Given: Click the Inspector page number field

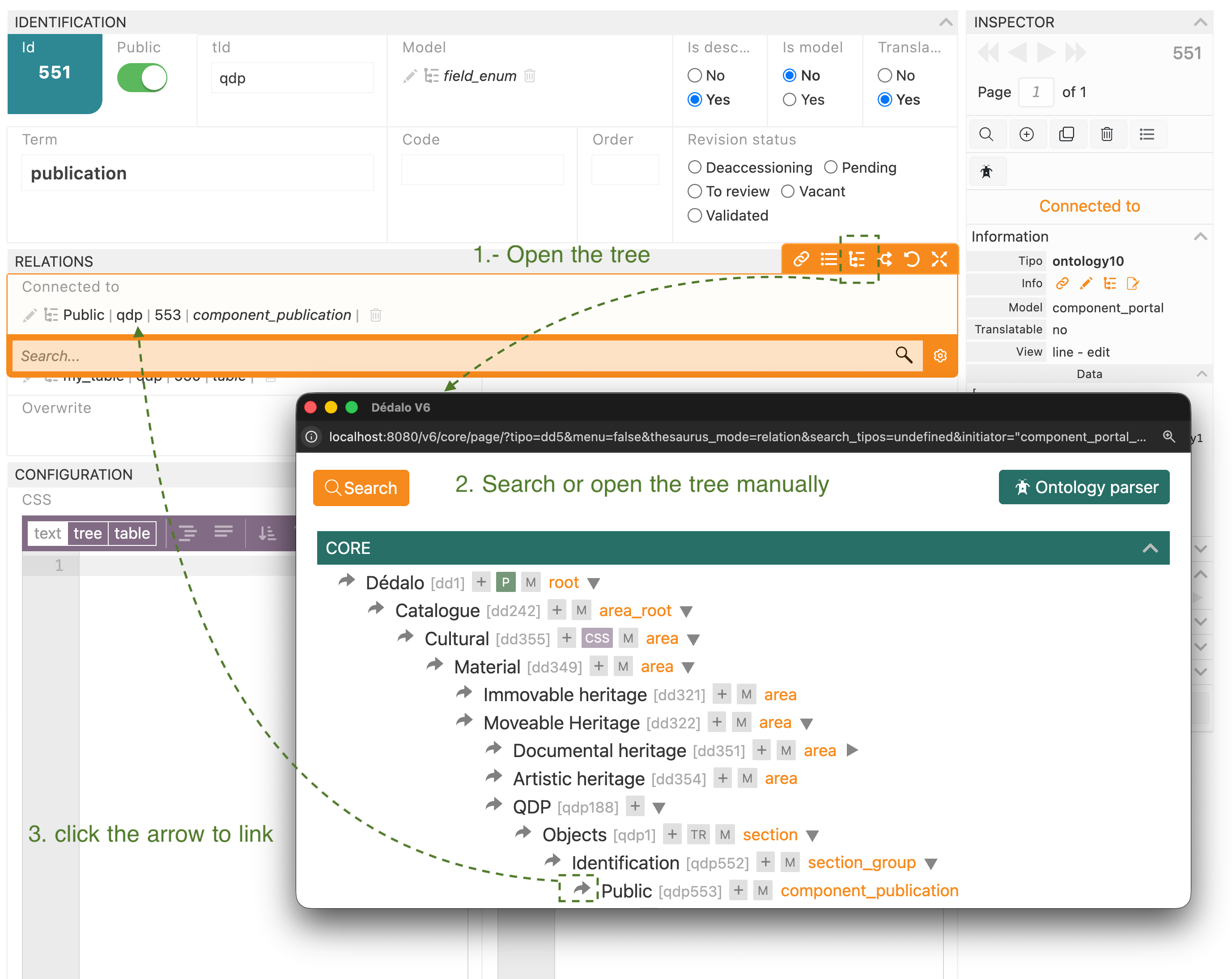Looking at the screenshot, I should pos(1036,92).
